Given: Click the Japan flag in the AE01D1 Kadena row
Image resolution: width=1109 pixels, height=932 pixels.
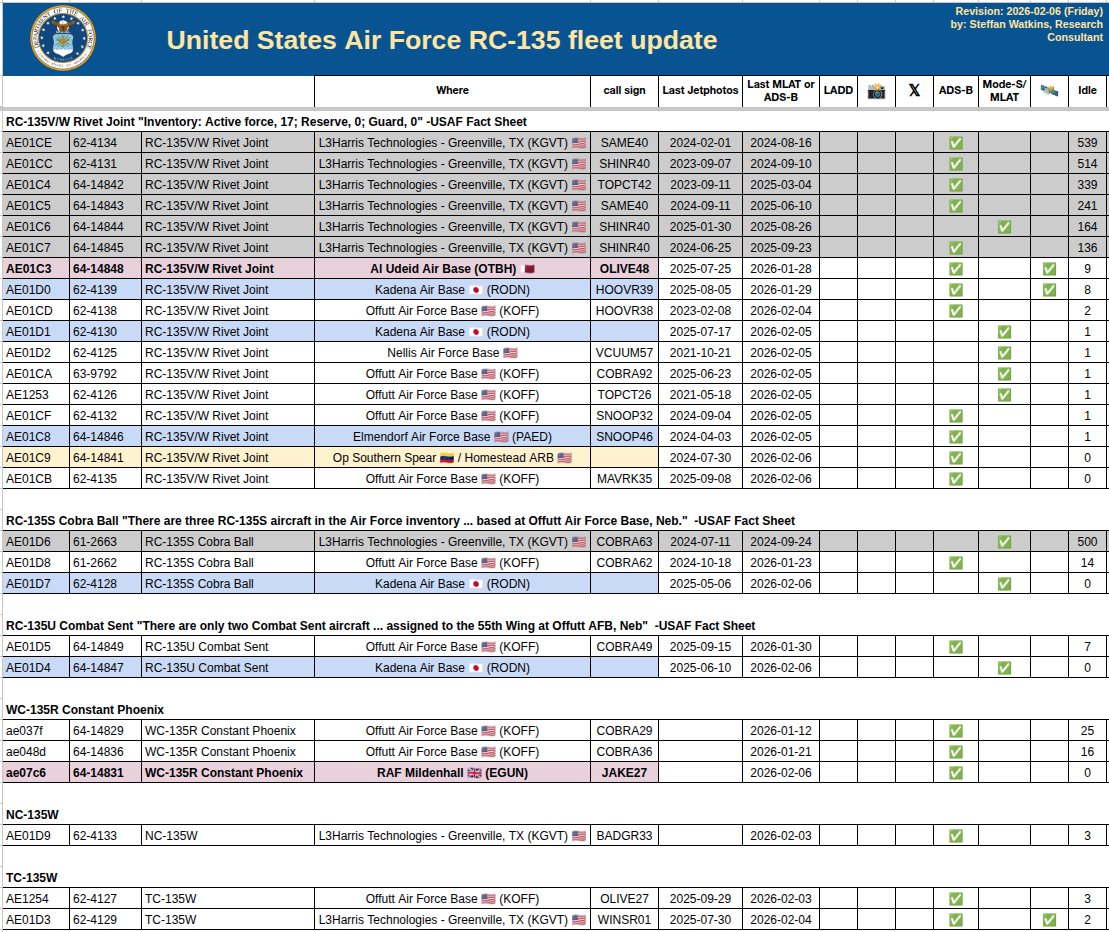Looking at the screenshot, I should (x=476, y=332).
